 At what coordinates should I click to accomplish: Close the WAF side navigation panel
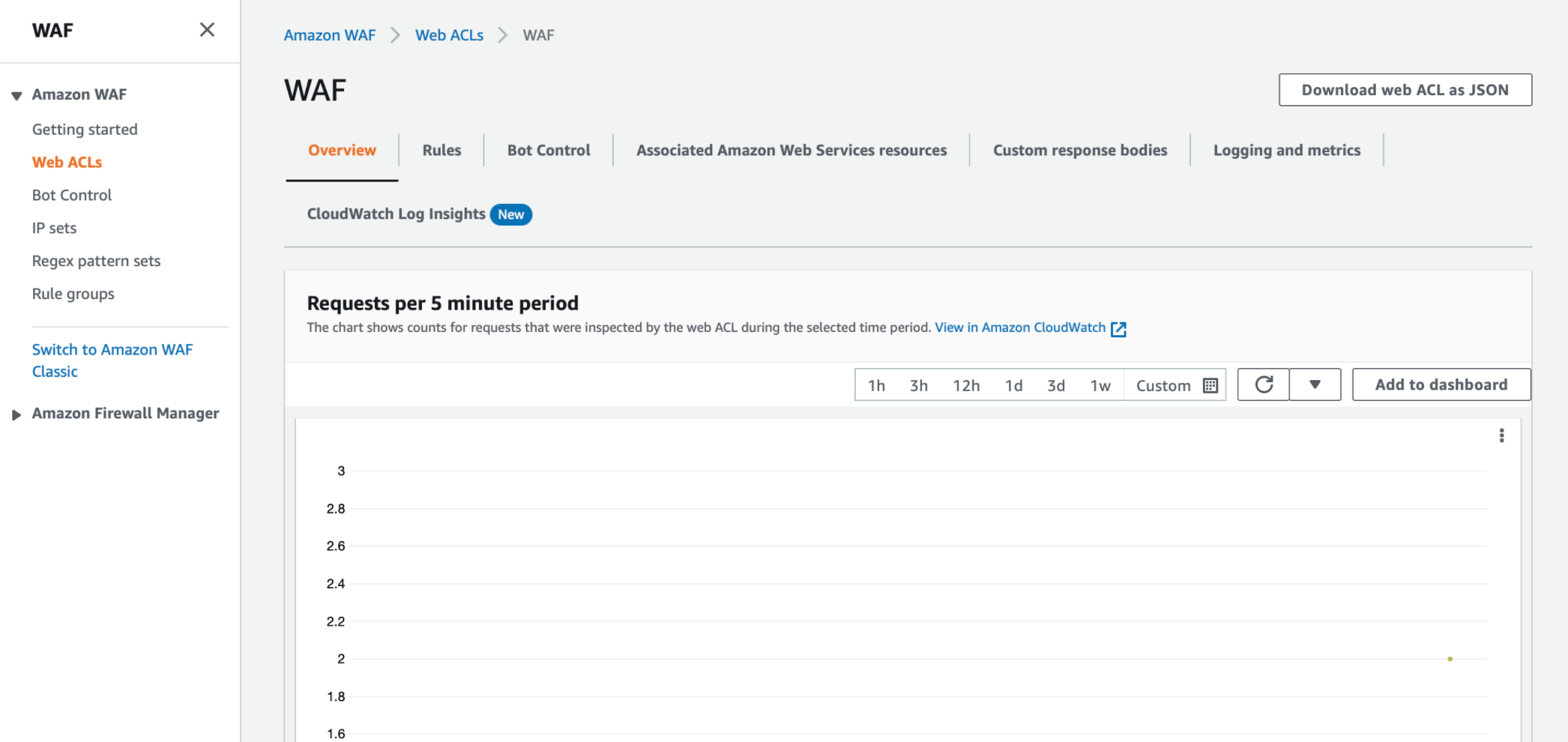click(x=207, y=30)
